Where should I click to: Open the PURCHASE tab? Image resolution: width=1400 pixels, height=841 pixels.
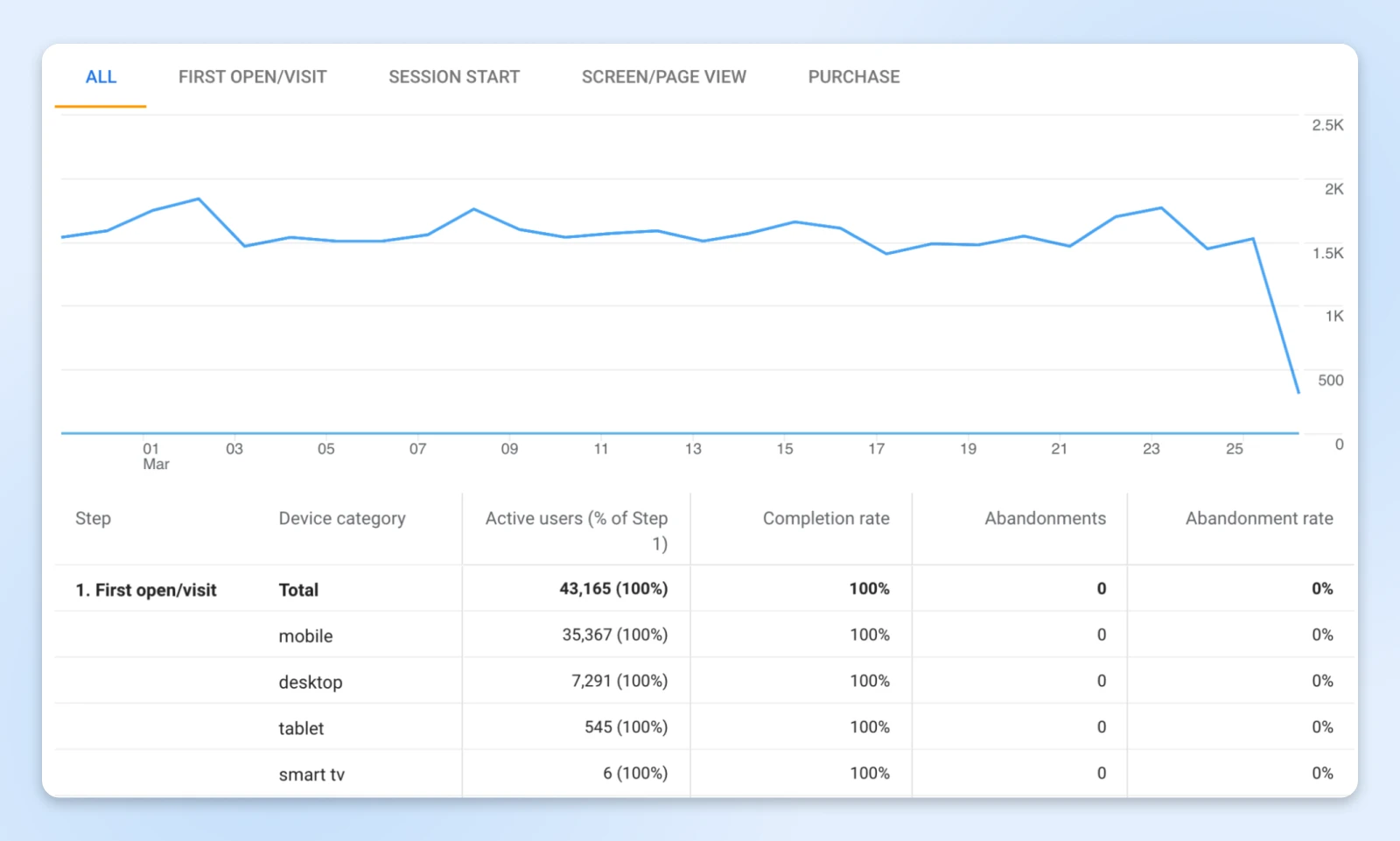pos(853,77)
